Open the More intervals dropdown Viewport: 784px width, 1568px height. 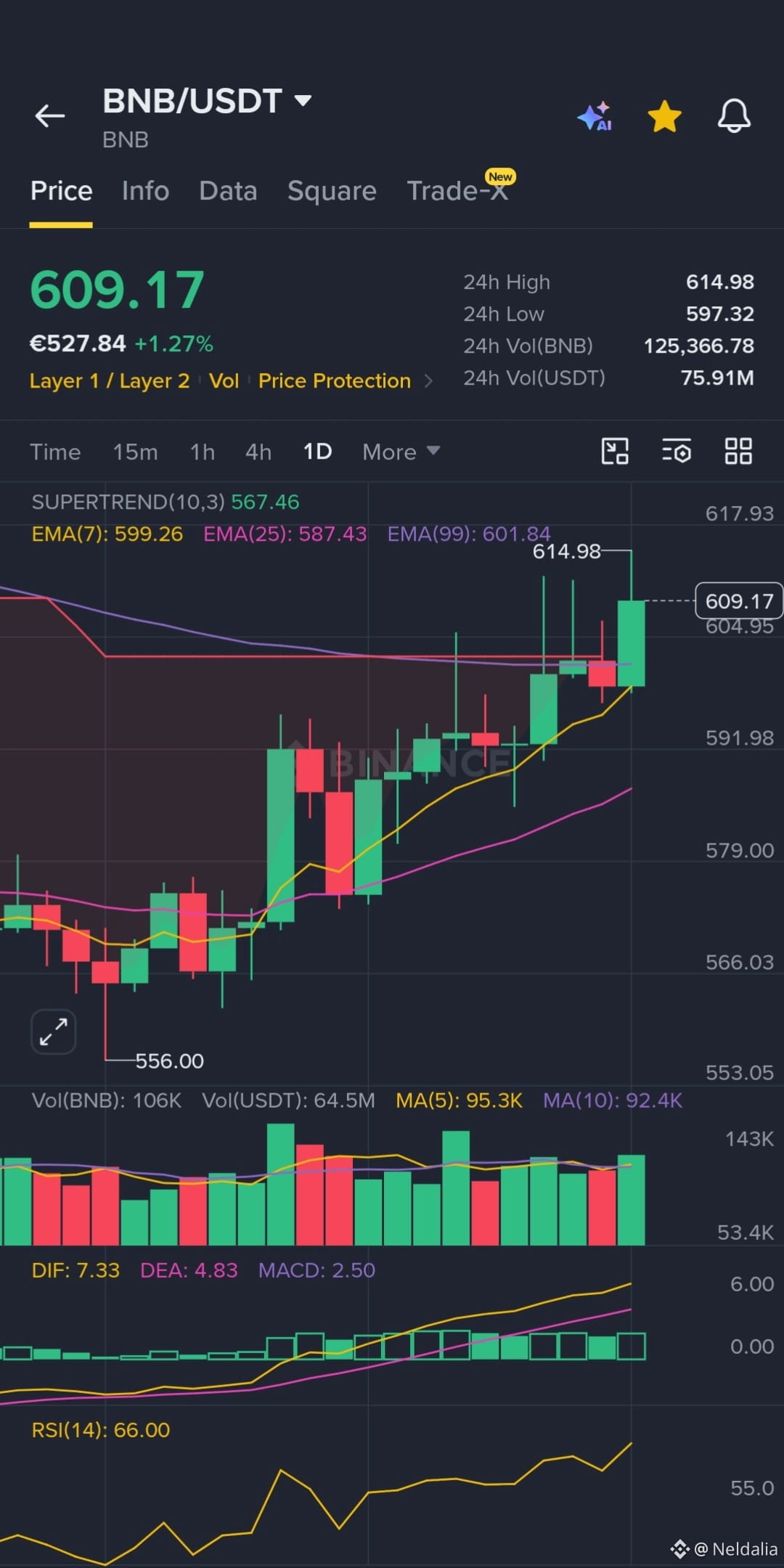click(x=401, y=452)
